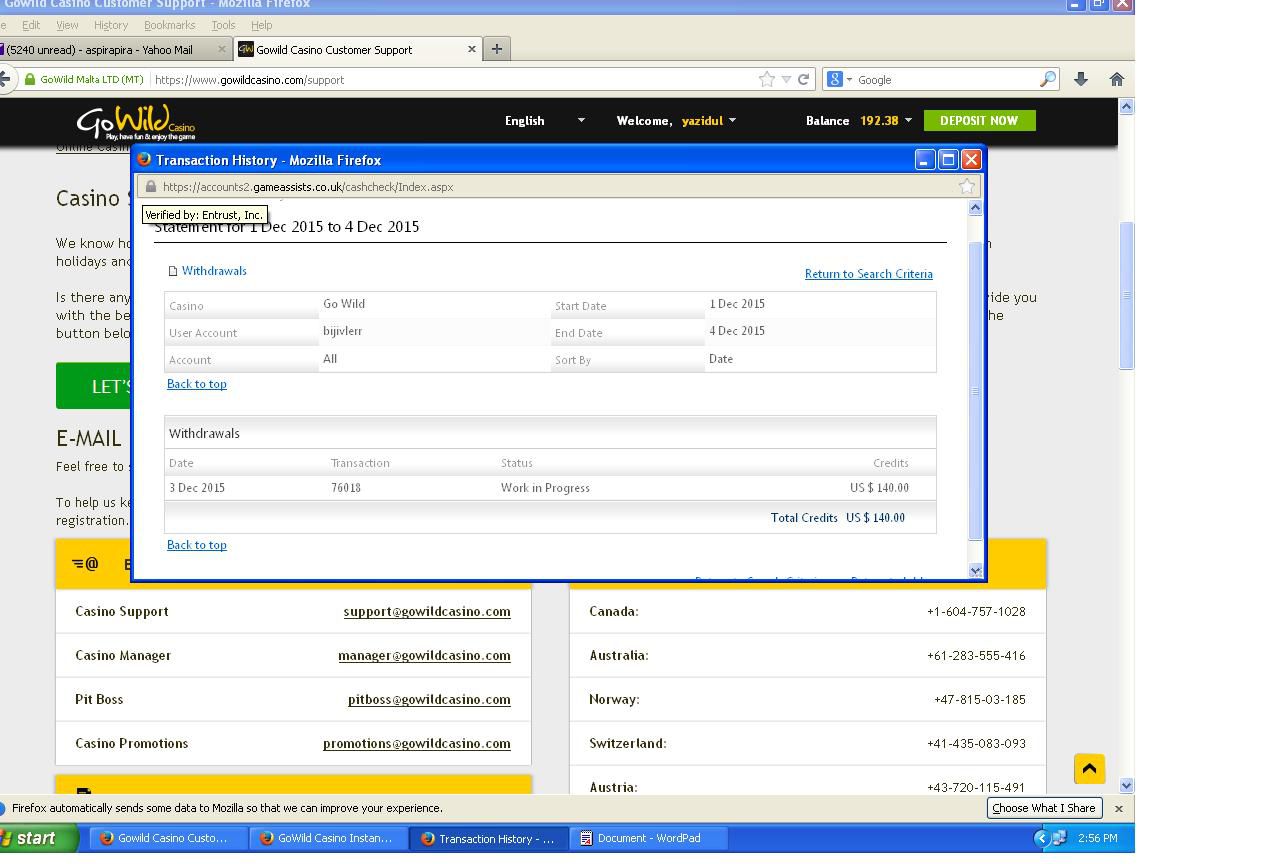
Task: Click the GoWild Casino logo
Action: tap(136, 123)
